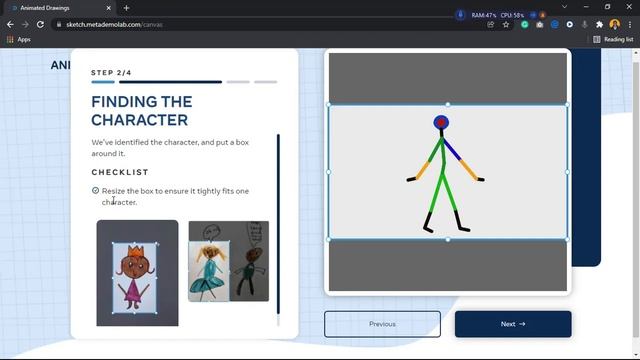640x360 pixels.
Task: Click the checklist check-circle icon
Action: 96,191
